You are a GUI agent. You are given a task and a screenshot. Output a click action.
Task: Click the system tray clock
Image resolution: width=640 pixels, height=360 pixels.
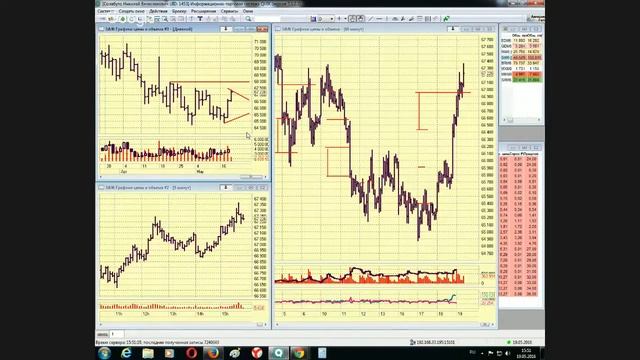(527, 353)
